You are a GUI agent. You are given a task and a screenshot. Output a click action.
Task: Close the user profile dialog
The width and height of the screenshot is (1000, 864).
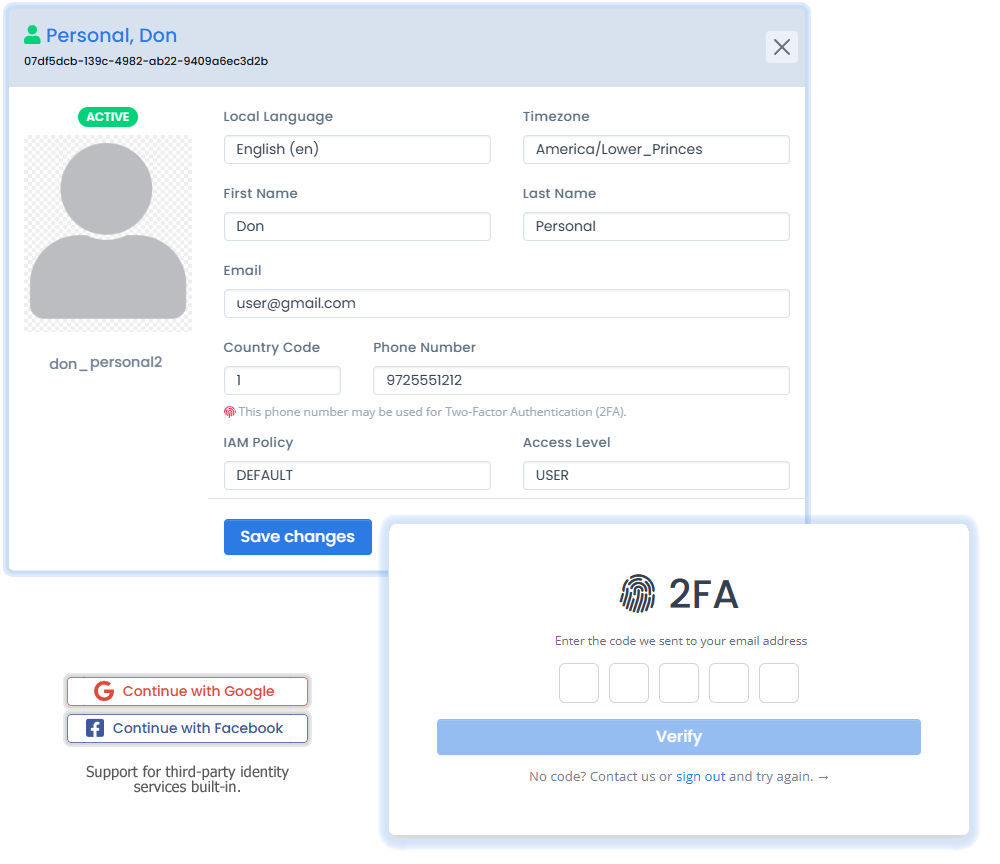(781, 47)
